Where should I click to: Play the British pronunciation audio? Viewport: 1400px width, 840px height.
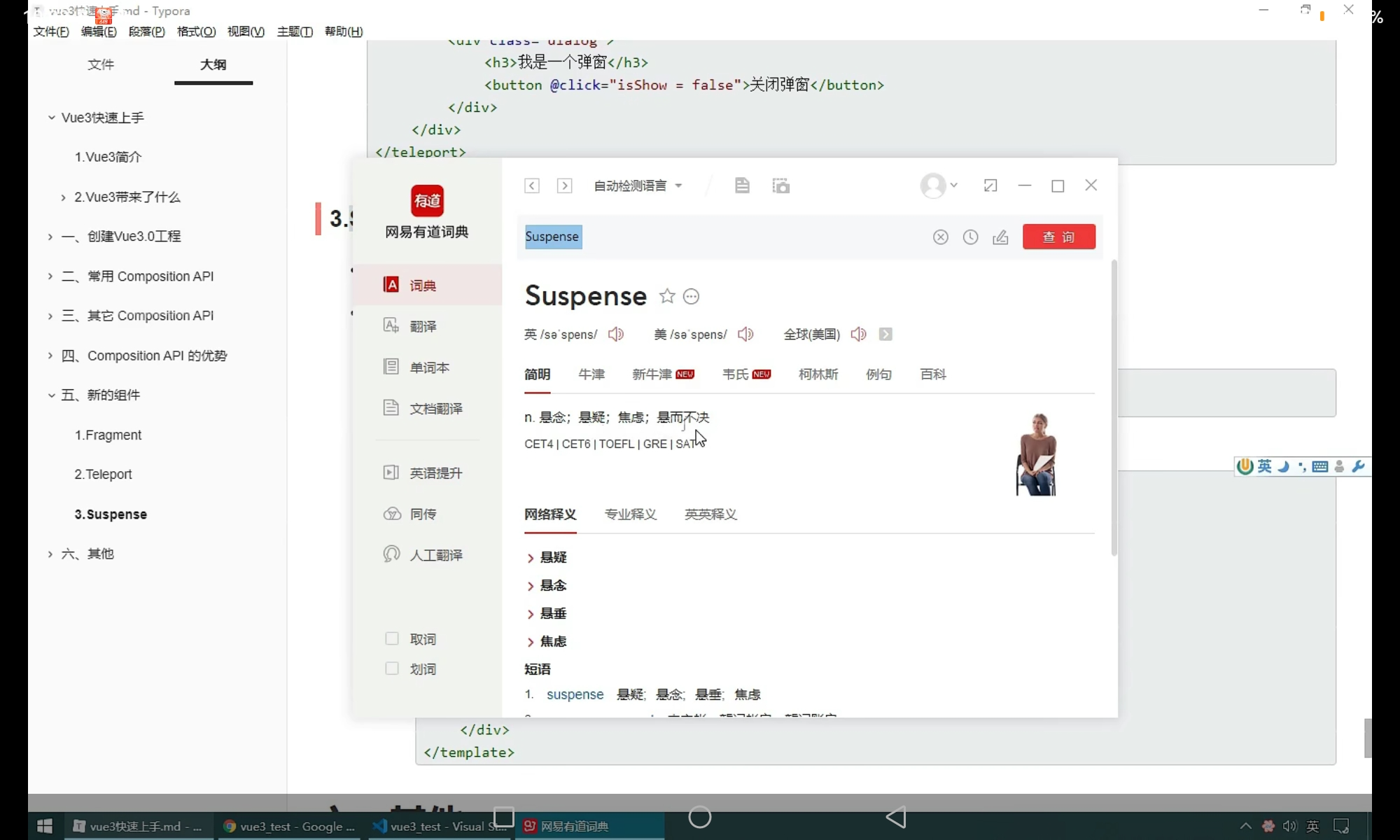(x=615, y=334)
